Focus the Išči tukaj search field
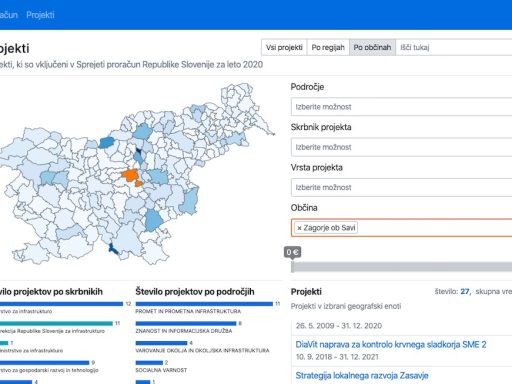 pos(454,47)
